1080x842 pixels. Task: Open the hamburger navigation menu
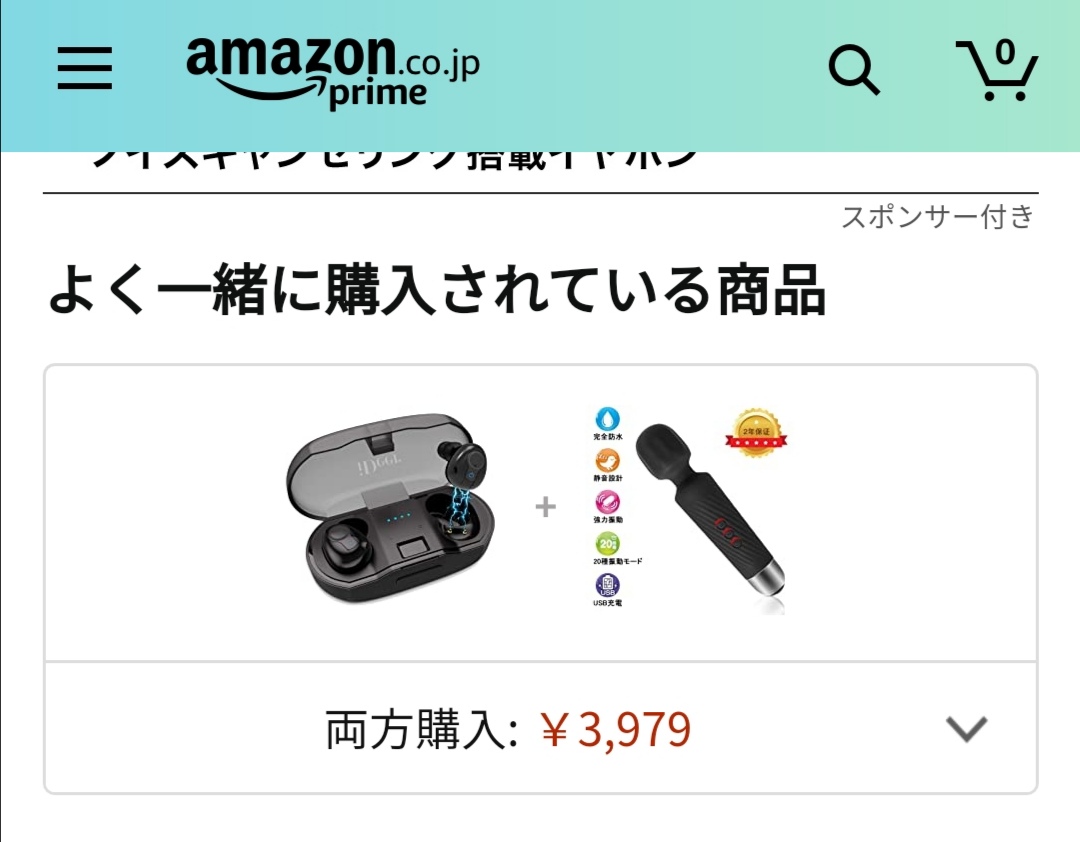(x=85, y=68)
